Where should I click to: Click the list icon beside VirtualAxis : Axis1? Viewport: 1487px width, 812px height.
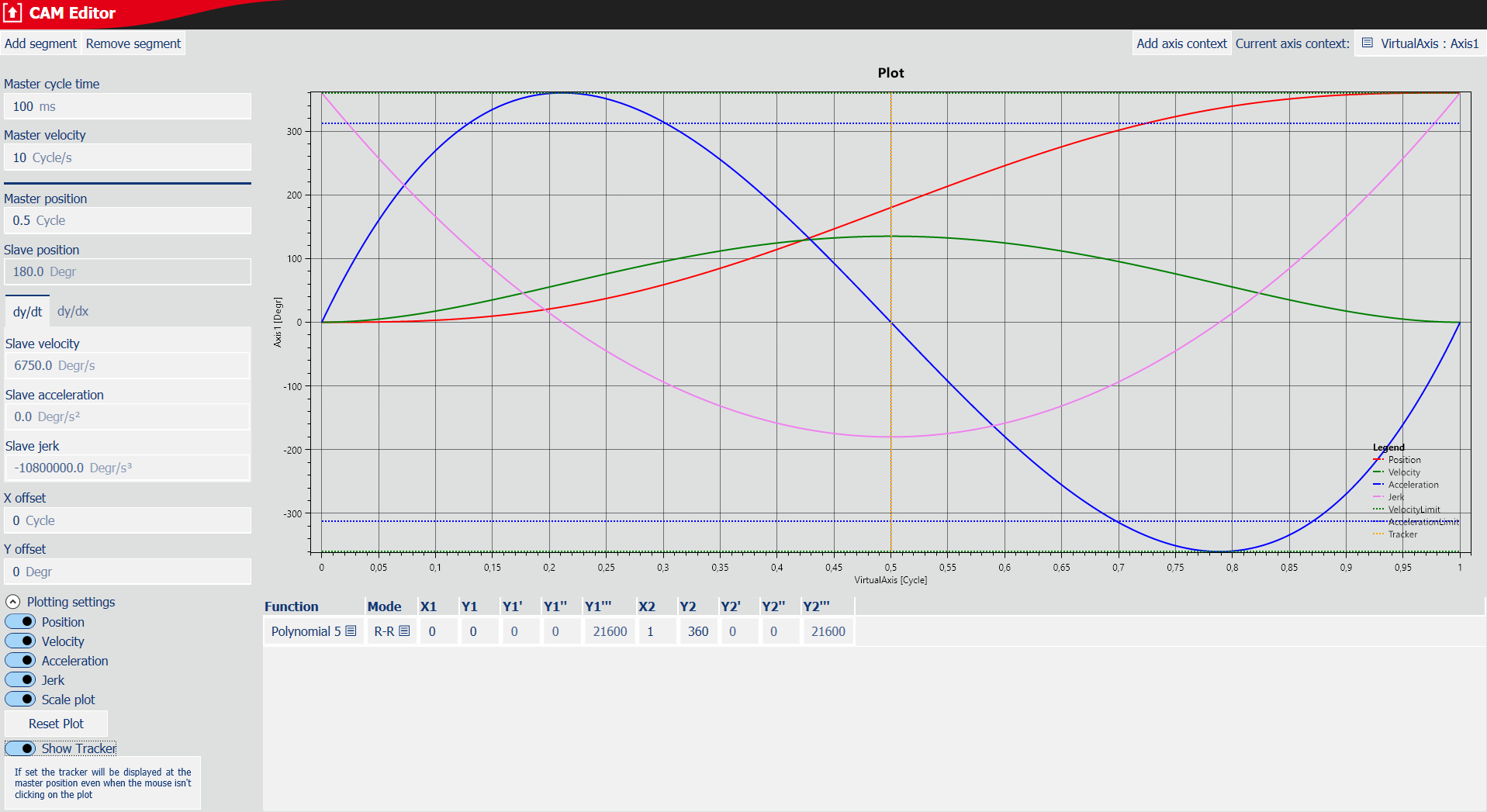[1368, 43]
